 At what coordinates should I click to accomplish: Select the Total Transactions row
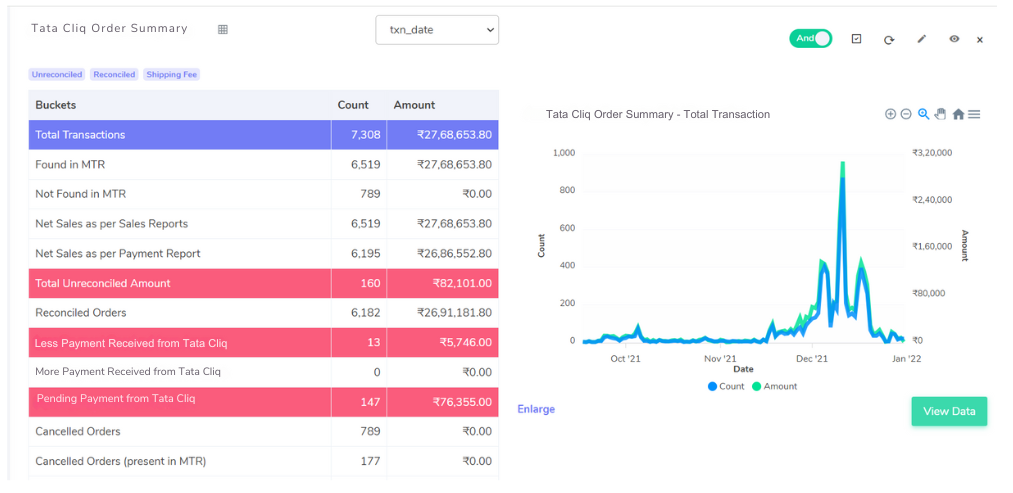click(x=264, y=135)
